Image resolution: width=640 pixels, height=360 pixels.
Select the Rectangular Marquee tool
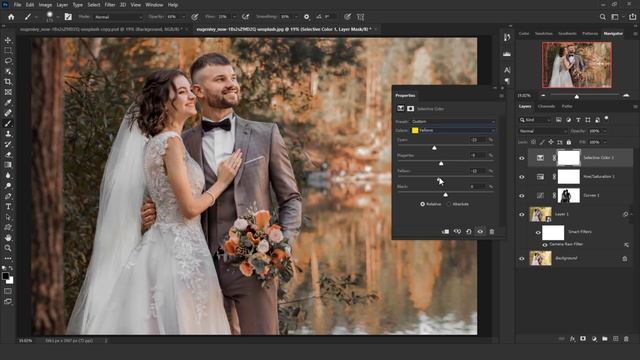[x=8, y=51]
